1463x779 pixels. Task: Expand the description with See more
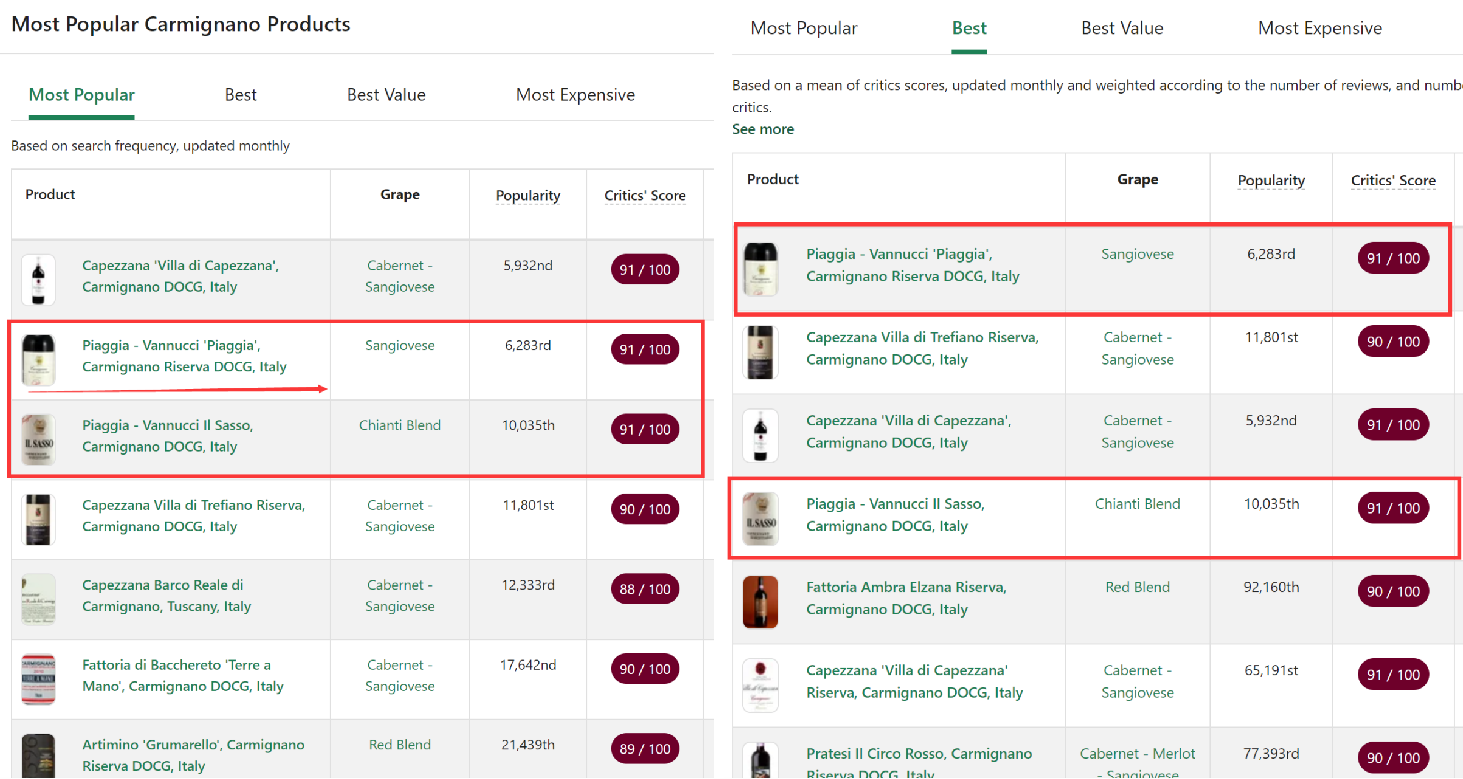763,129
